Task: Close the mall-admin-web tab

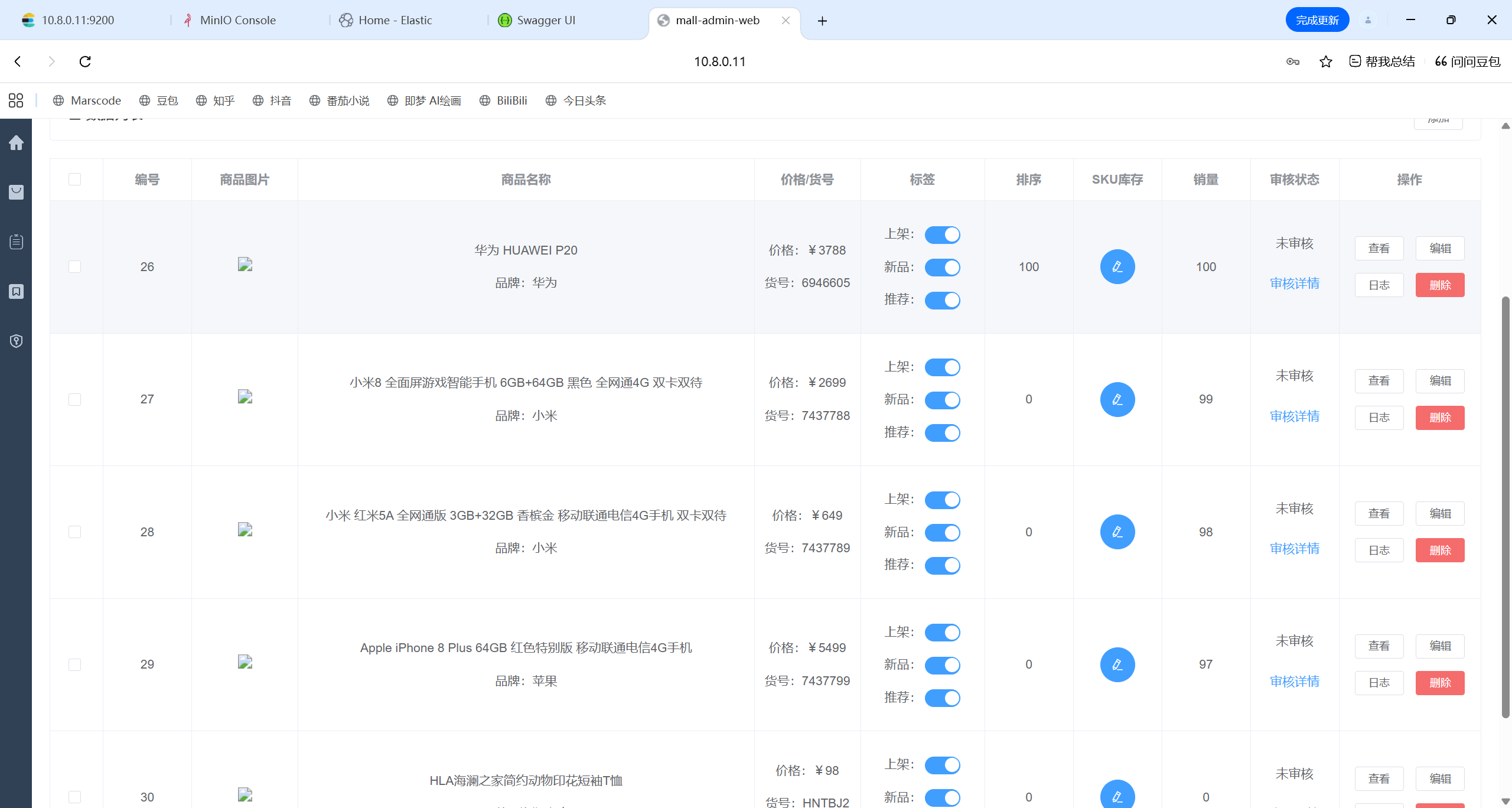Action: pos(786,21)
